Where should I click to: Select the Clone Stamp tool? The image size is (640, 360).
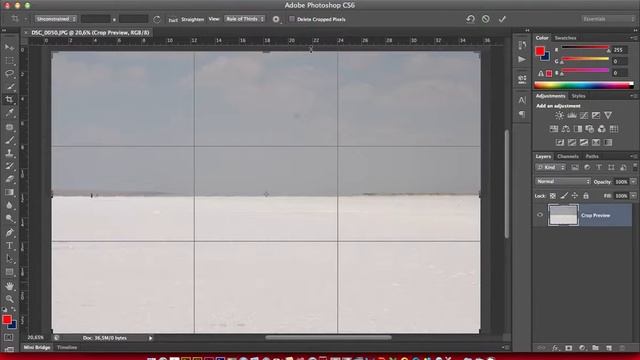click(9, 153)
